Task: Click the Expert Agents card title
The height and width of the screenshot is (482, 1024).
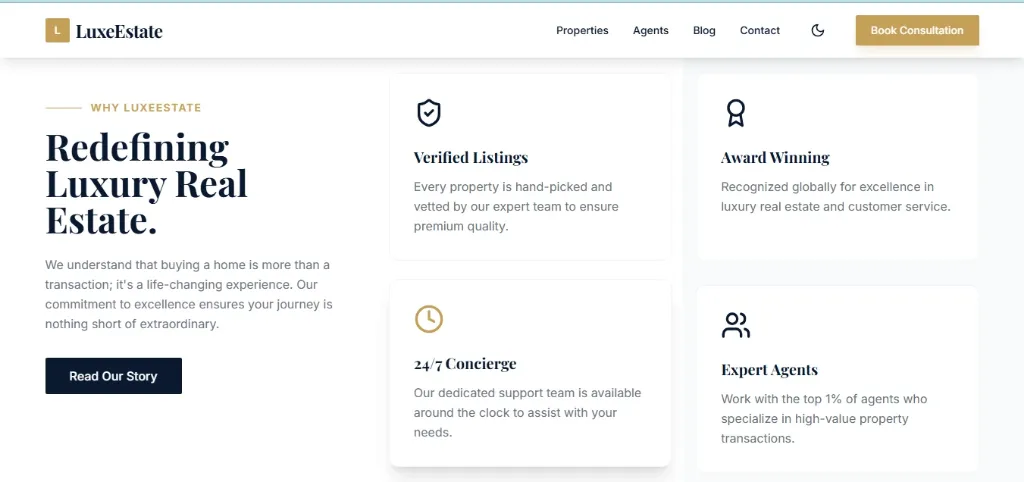Action: tap(769, 370)
